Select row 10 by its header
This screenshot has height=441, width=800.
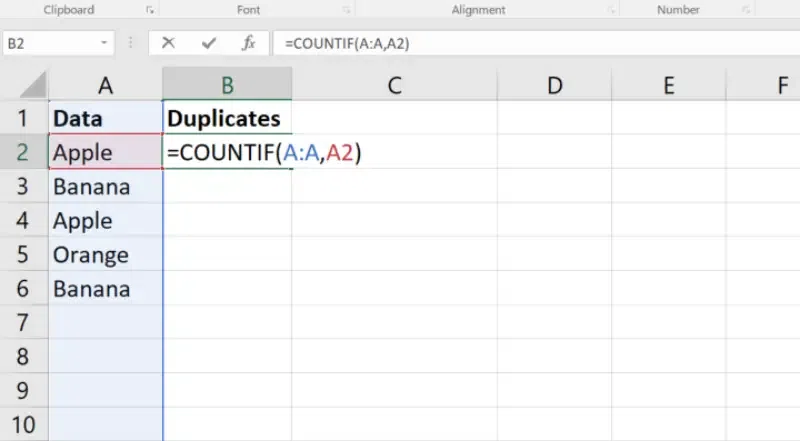(23, 424)
